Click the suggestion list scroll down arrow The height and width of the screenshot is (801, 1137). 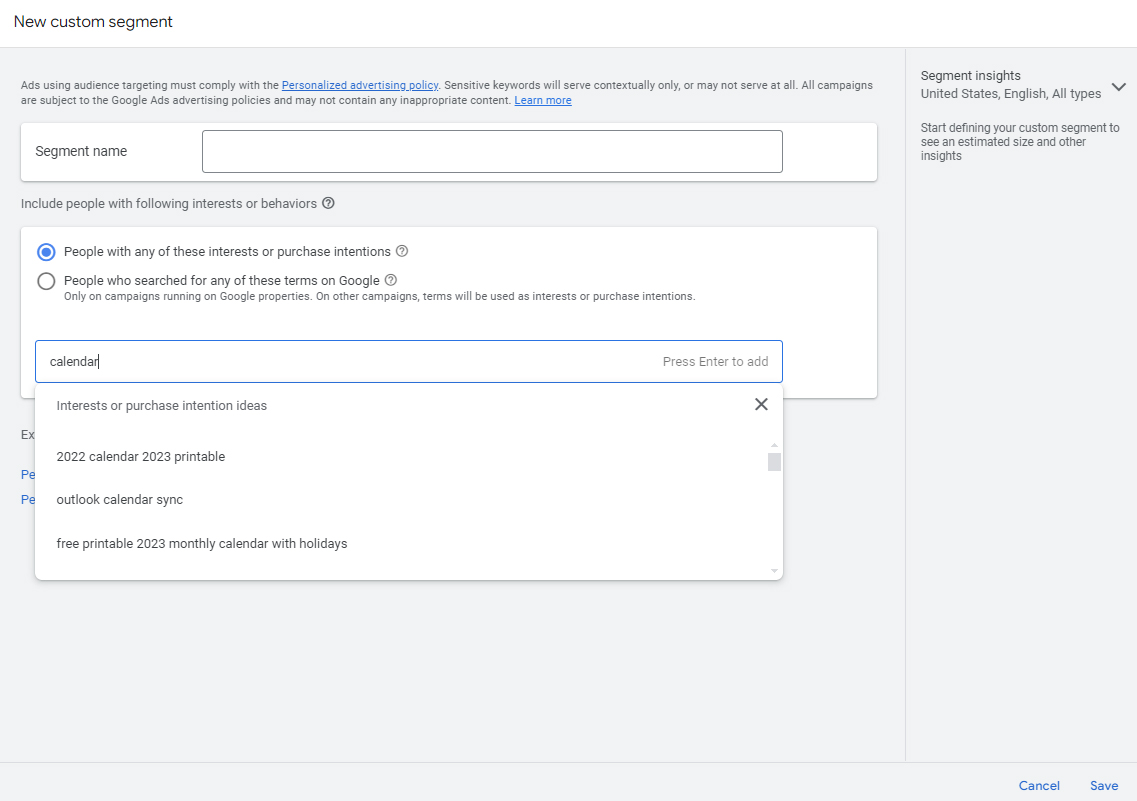(774, 571)
